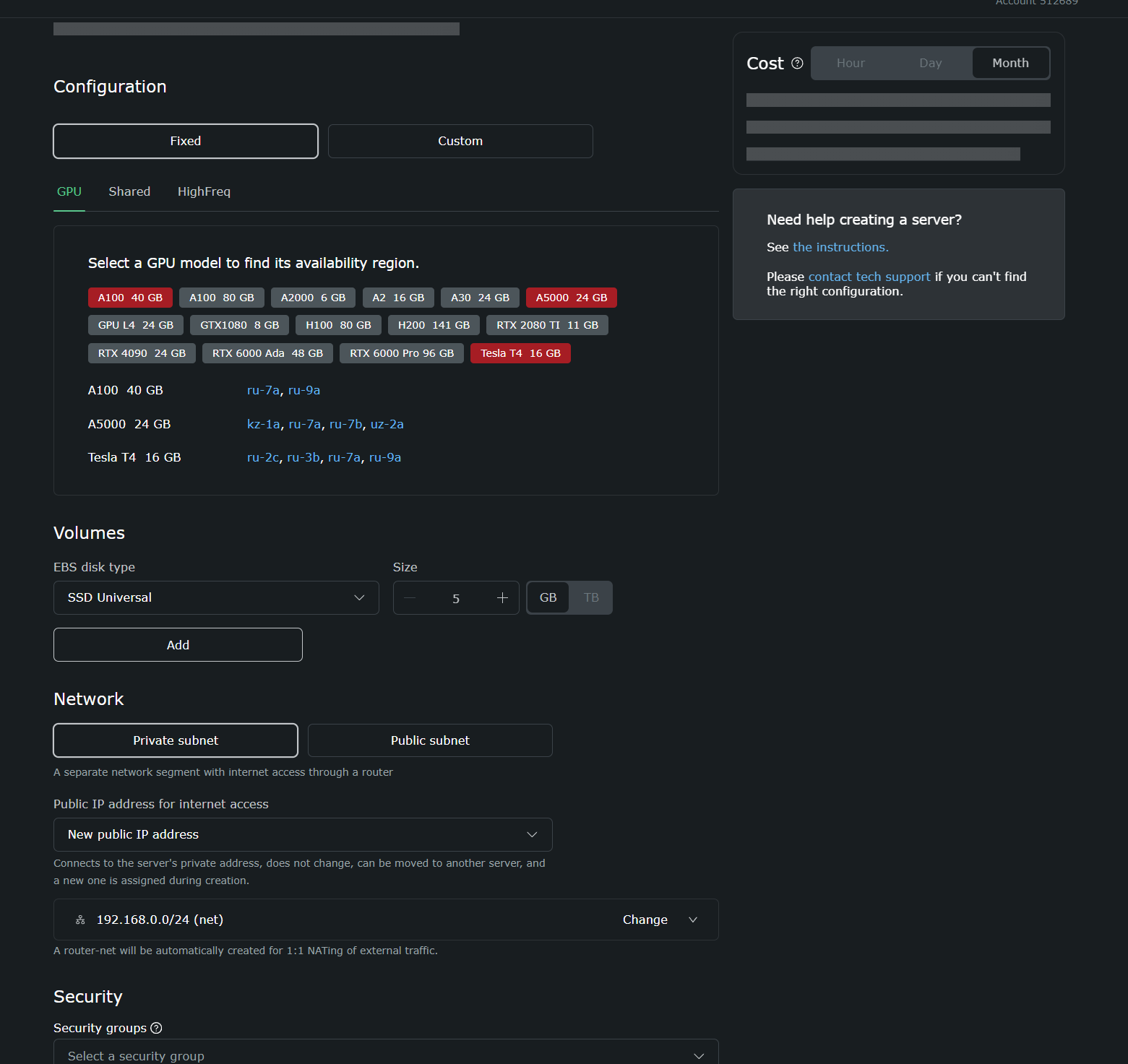Open the instructions link
The width and height of the screenshot is (1128, 1064).
840,247
